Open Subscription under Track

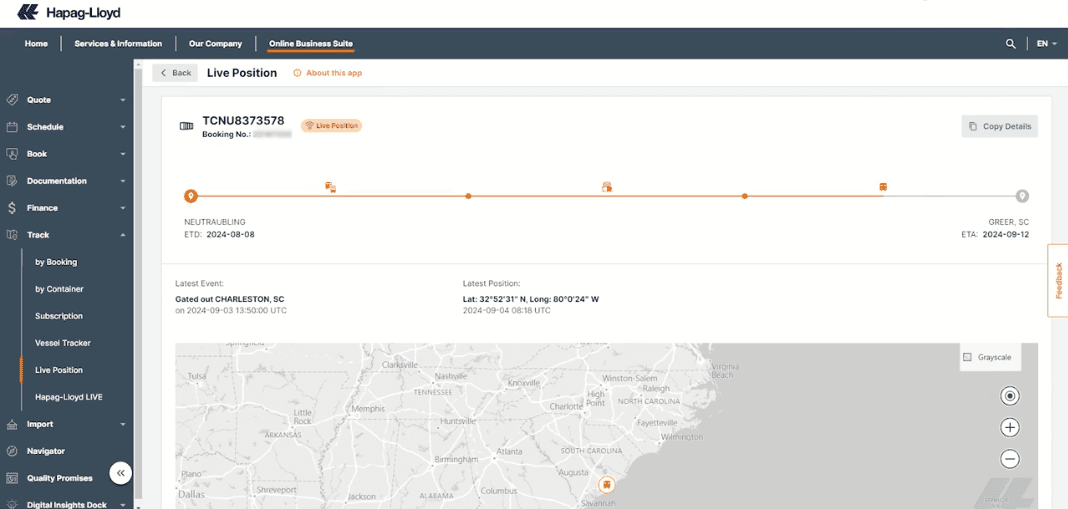tap(59, 316)
